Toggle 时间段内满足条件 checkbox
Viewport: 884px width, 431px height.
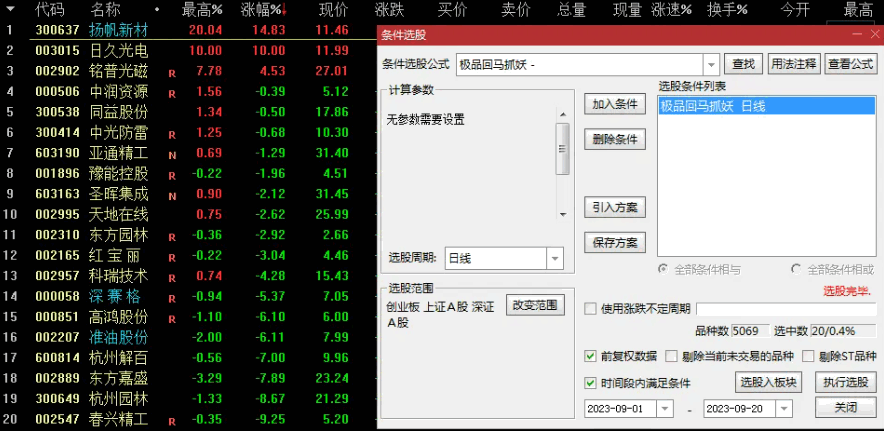590,383
